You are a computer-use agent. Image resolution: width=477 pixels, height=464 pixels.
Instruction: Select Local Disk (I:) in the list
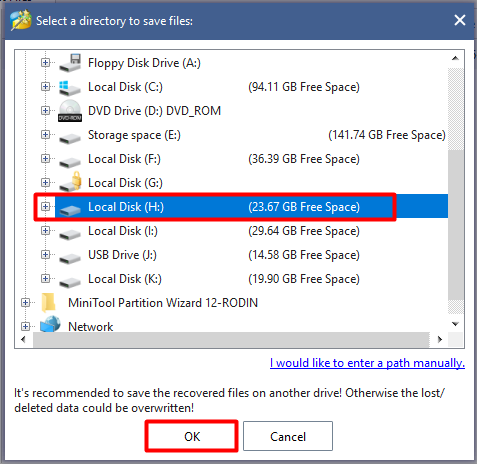tap(123, 231)
